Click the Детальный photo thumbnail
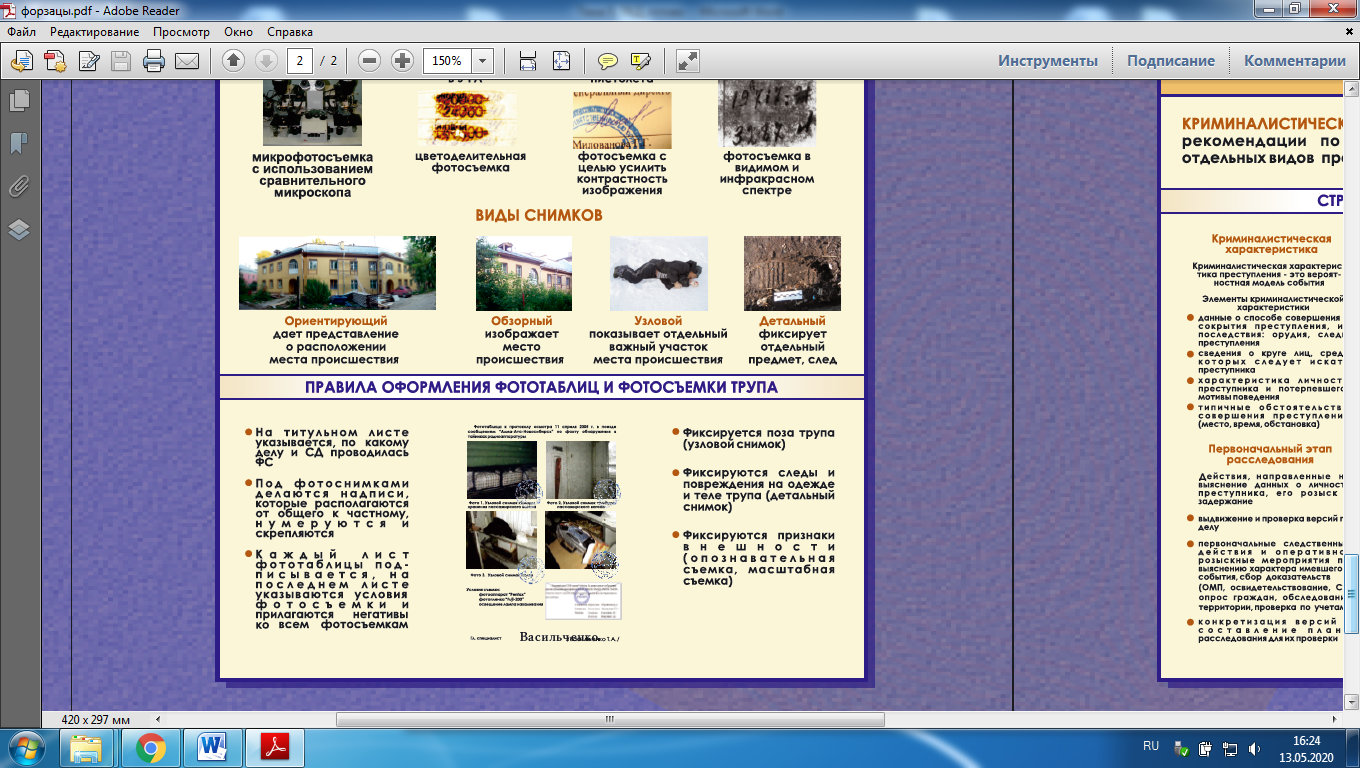The height and width of the screenshot is (768, 1360). 792,273
